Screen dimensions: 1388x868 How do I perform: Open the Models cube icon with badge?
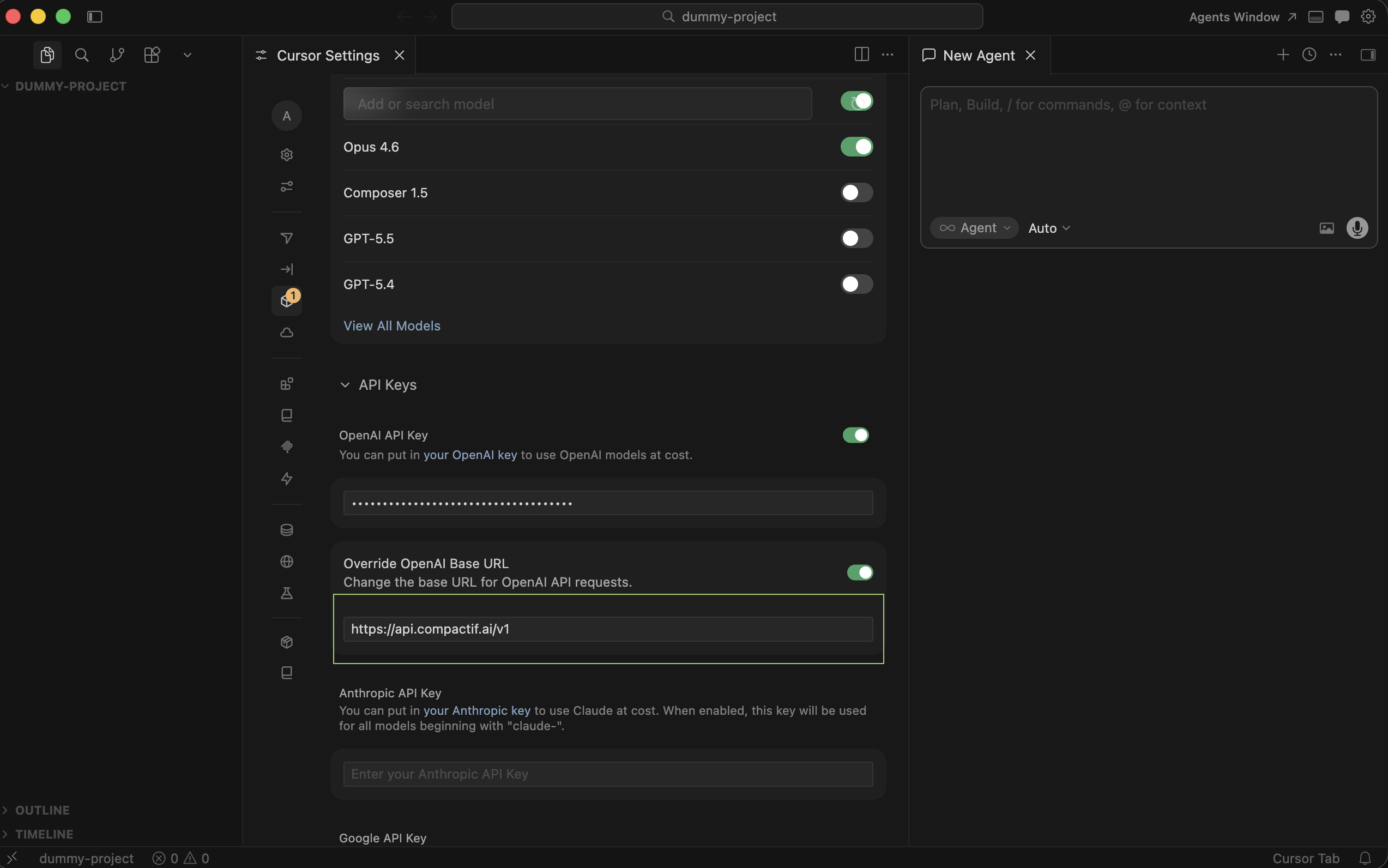(286, 301)
